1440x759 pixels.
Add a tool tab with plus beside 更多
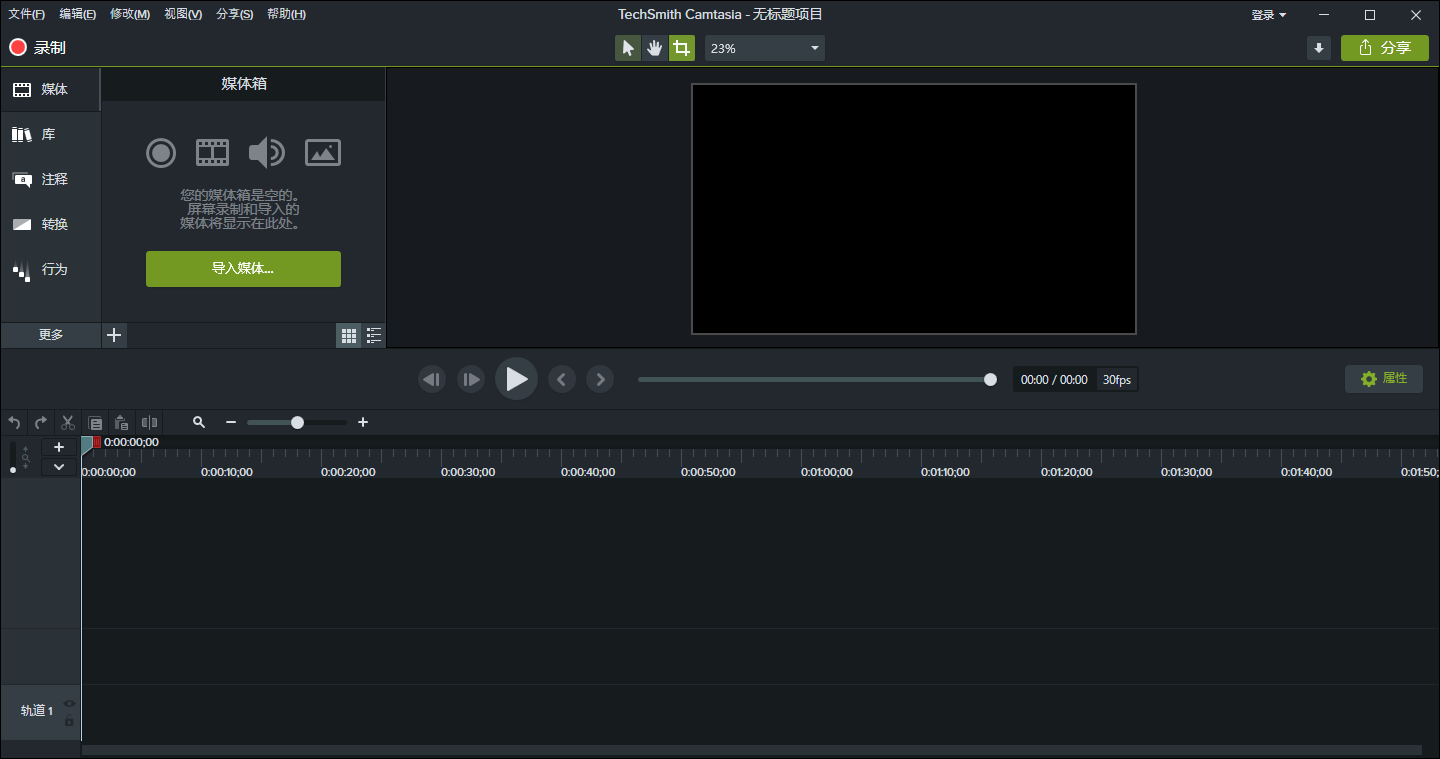114,335
